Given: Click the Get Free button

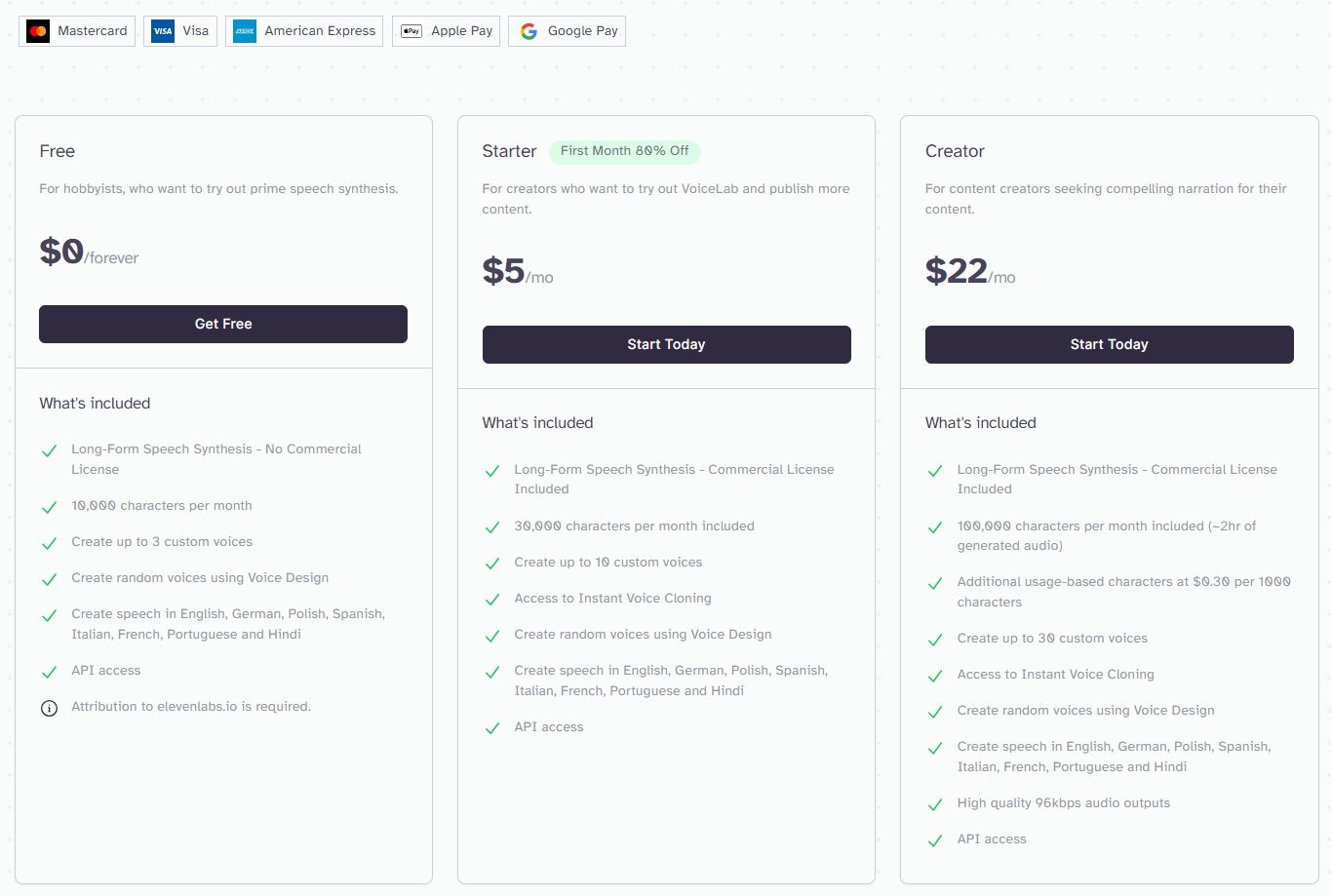Looking at the screenshot, I should tap(223, 324).
